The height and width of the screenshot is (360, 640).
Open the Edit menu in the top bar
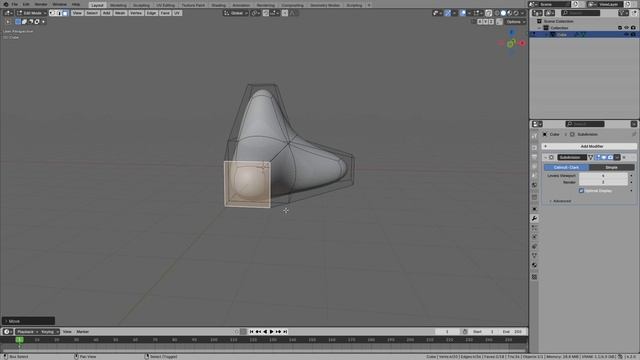(26, 4)
